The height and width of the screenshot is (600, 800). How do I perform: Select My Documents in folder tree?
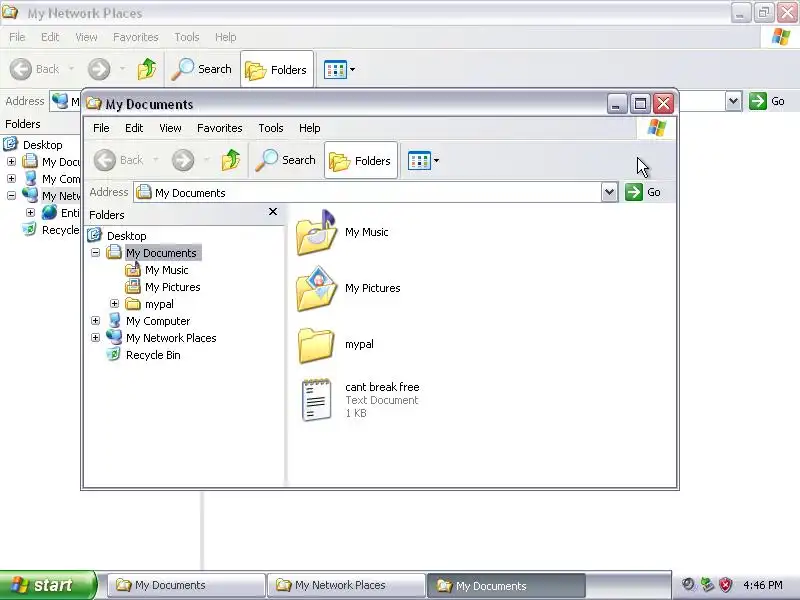click(161, 253)
